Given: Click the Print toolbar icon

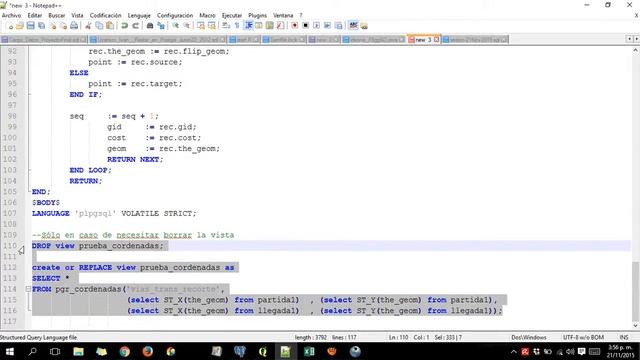Looking at the screenshot, I should 74,26.
